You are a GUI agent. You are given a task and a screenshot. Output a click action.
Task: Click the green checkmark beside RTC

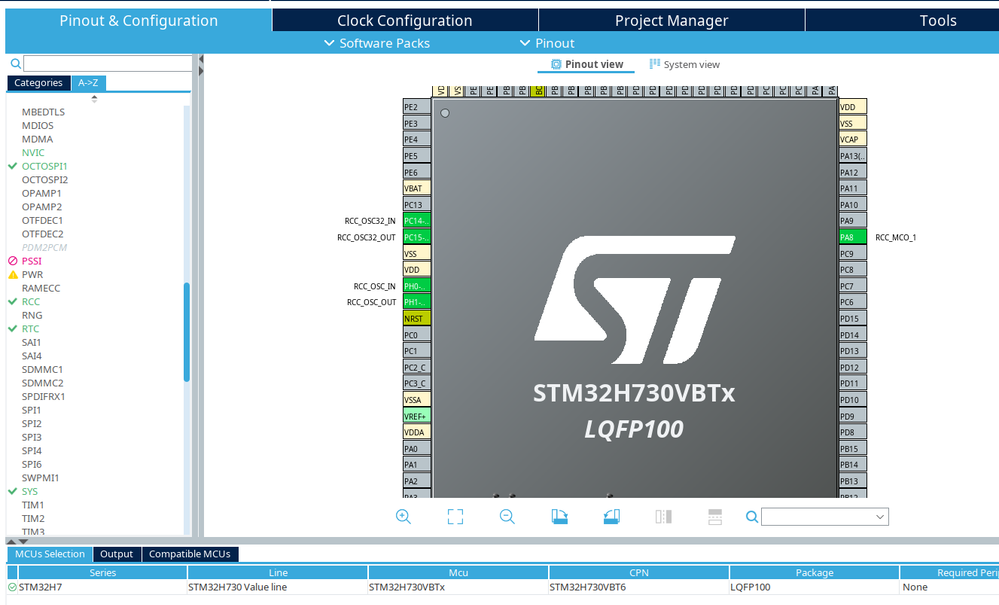(x=12, y=329)
